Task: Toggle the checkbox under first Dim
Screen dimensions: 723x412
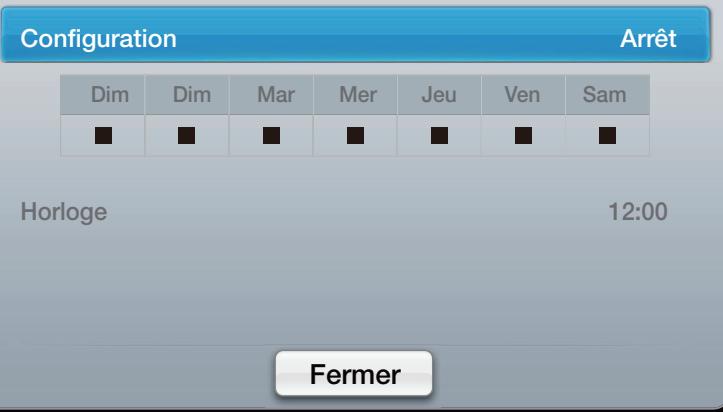Action: coord(103,135)
